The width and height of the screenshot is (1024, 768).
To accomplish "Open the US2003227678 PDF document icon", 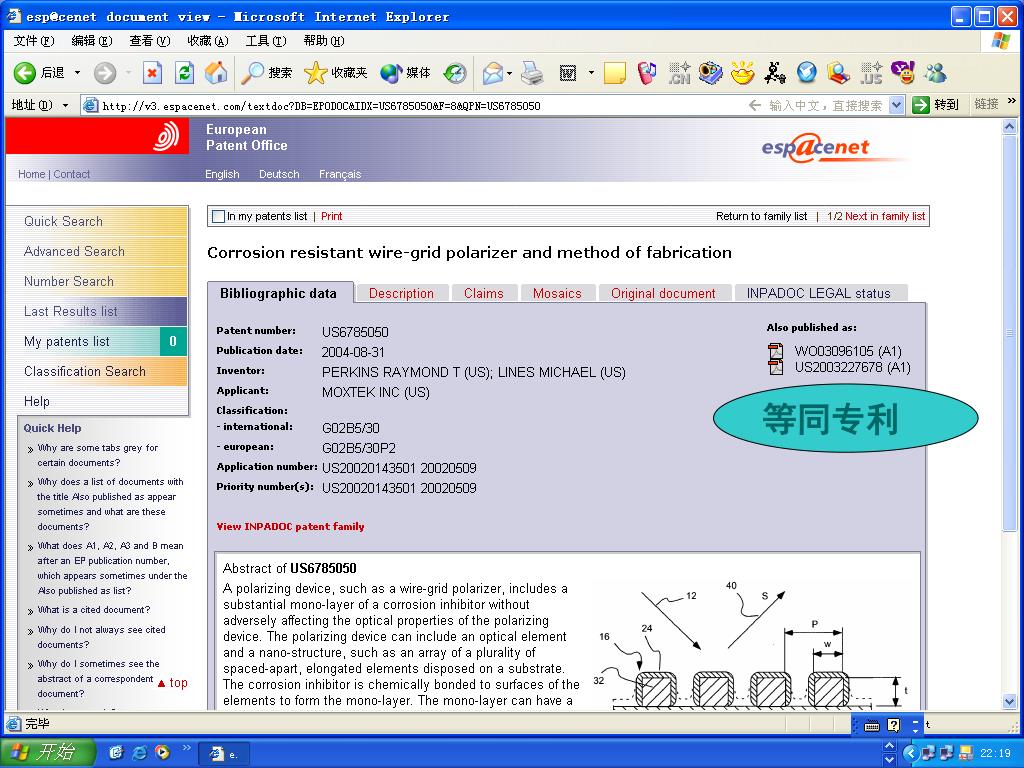I will pyautogui.click(x=775, y=367).
